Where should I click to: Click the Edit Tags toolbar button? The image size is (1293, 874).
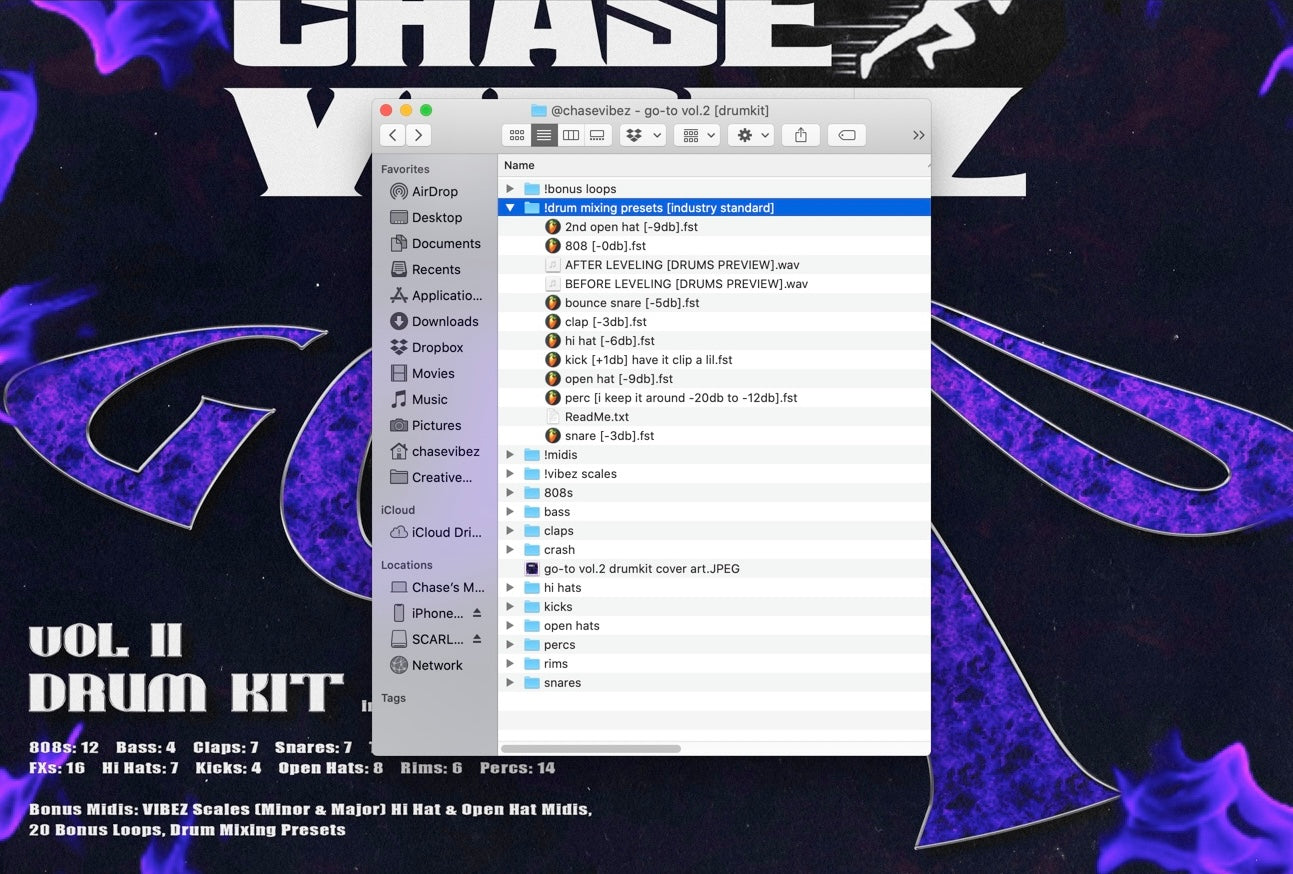847,135
